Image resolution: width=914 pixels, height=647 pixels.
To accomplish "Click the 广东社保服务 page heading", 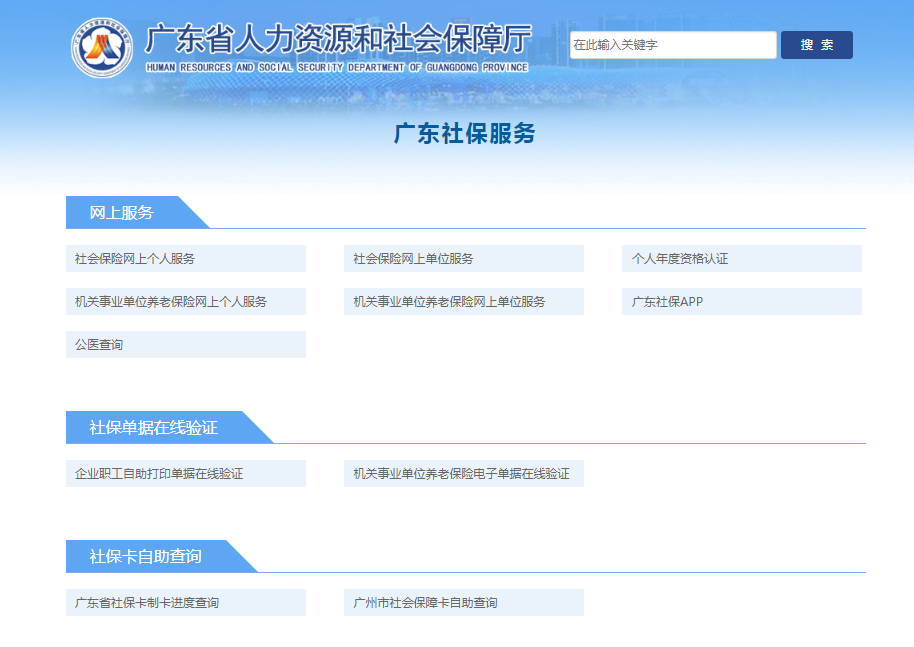I will tap(465, 133).
